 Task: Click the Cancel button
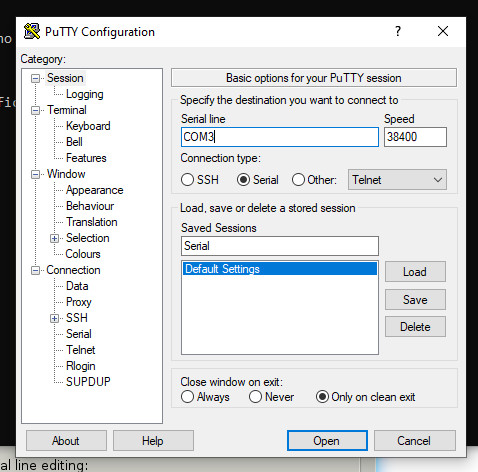(414, 441)
